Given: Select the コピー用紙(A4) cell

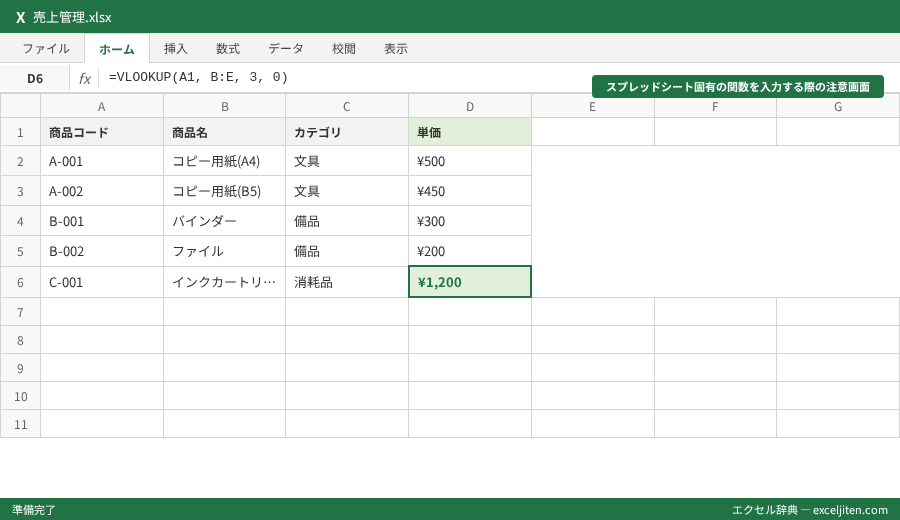Looking at the screenshot, I should [x=224, y=161].
